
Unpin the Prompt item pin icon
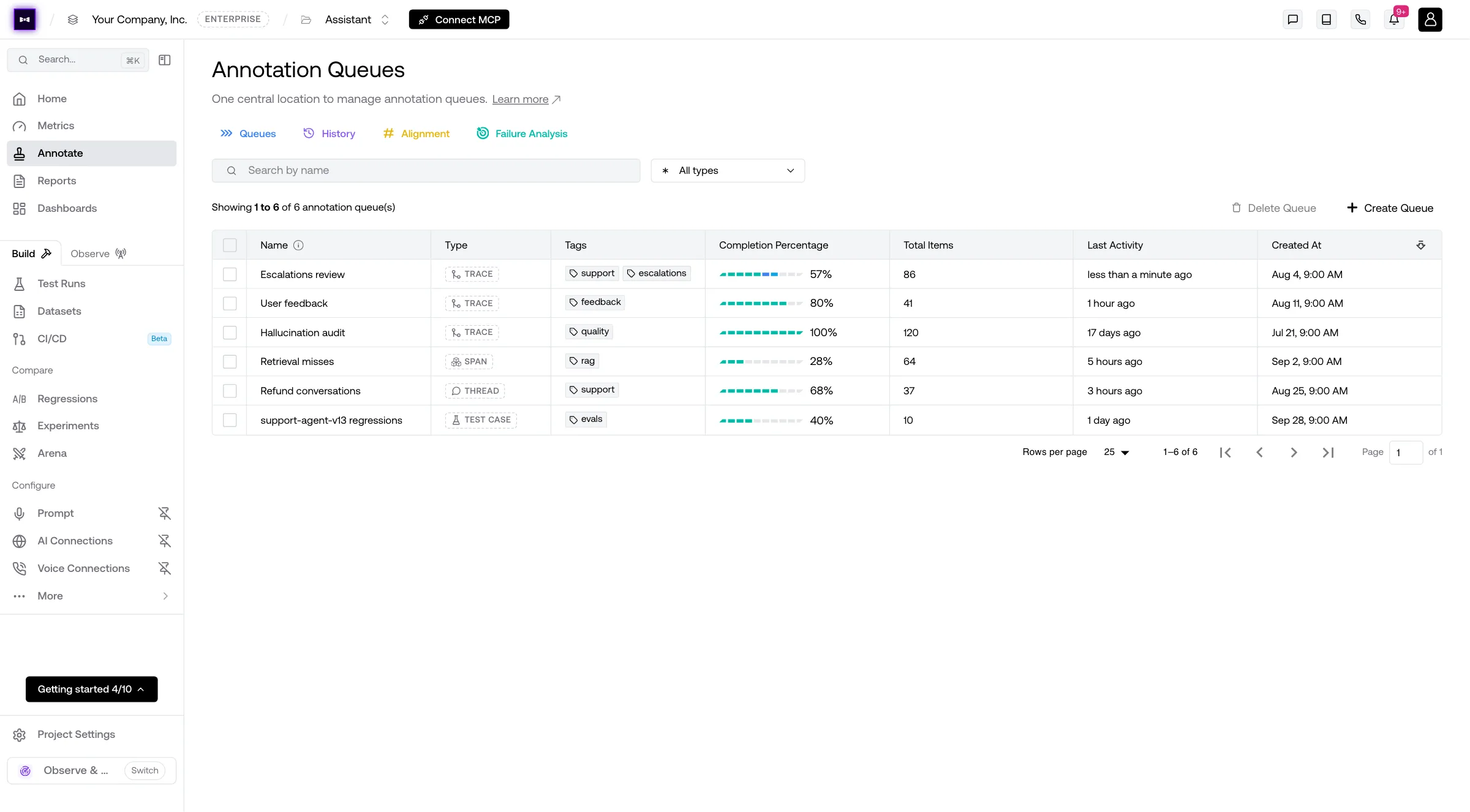tap(164, 513)
